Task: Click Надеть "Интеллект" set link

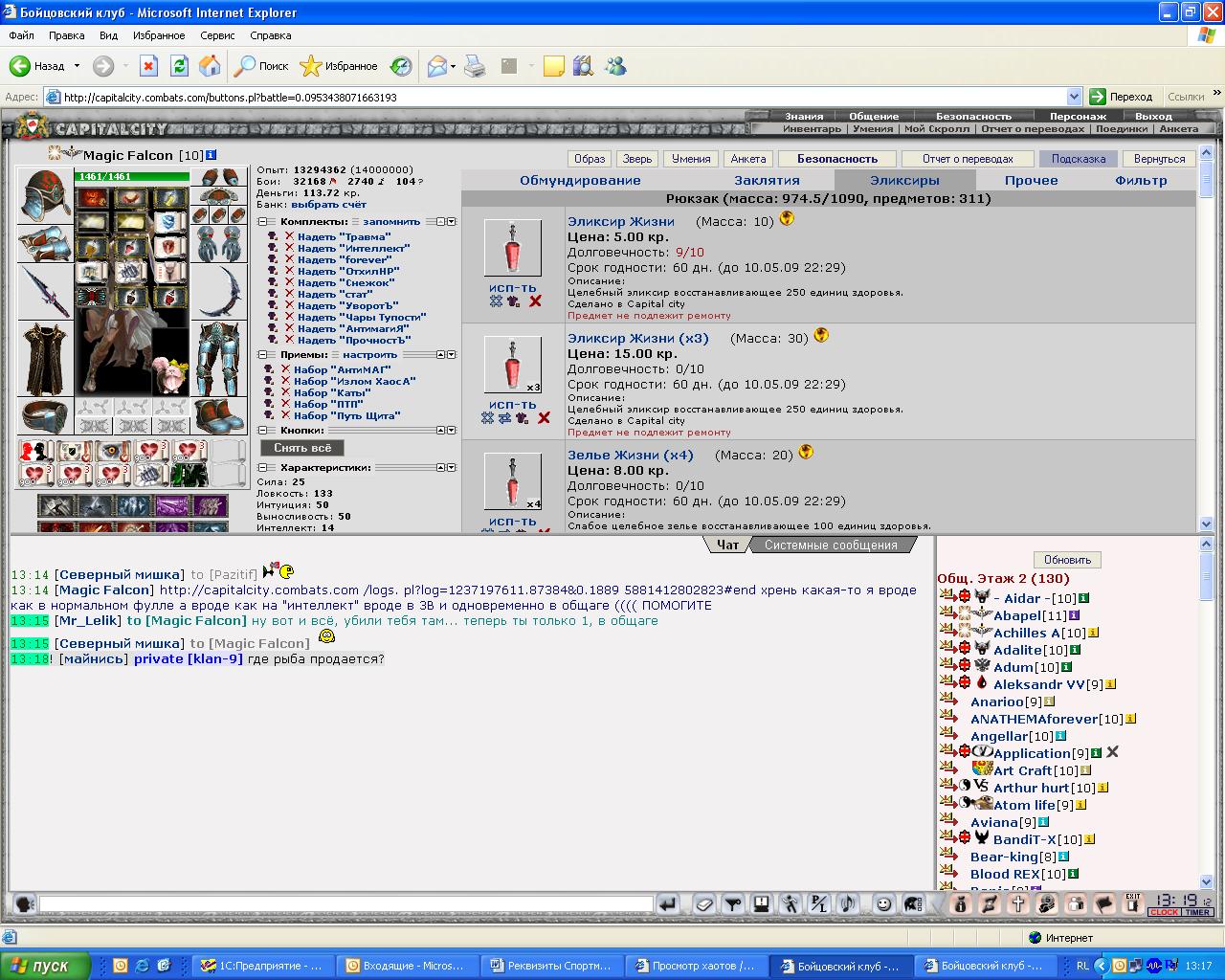Action: (x=353, y=248)
